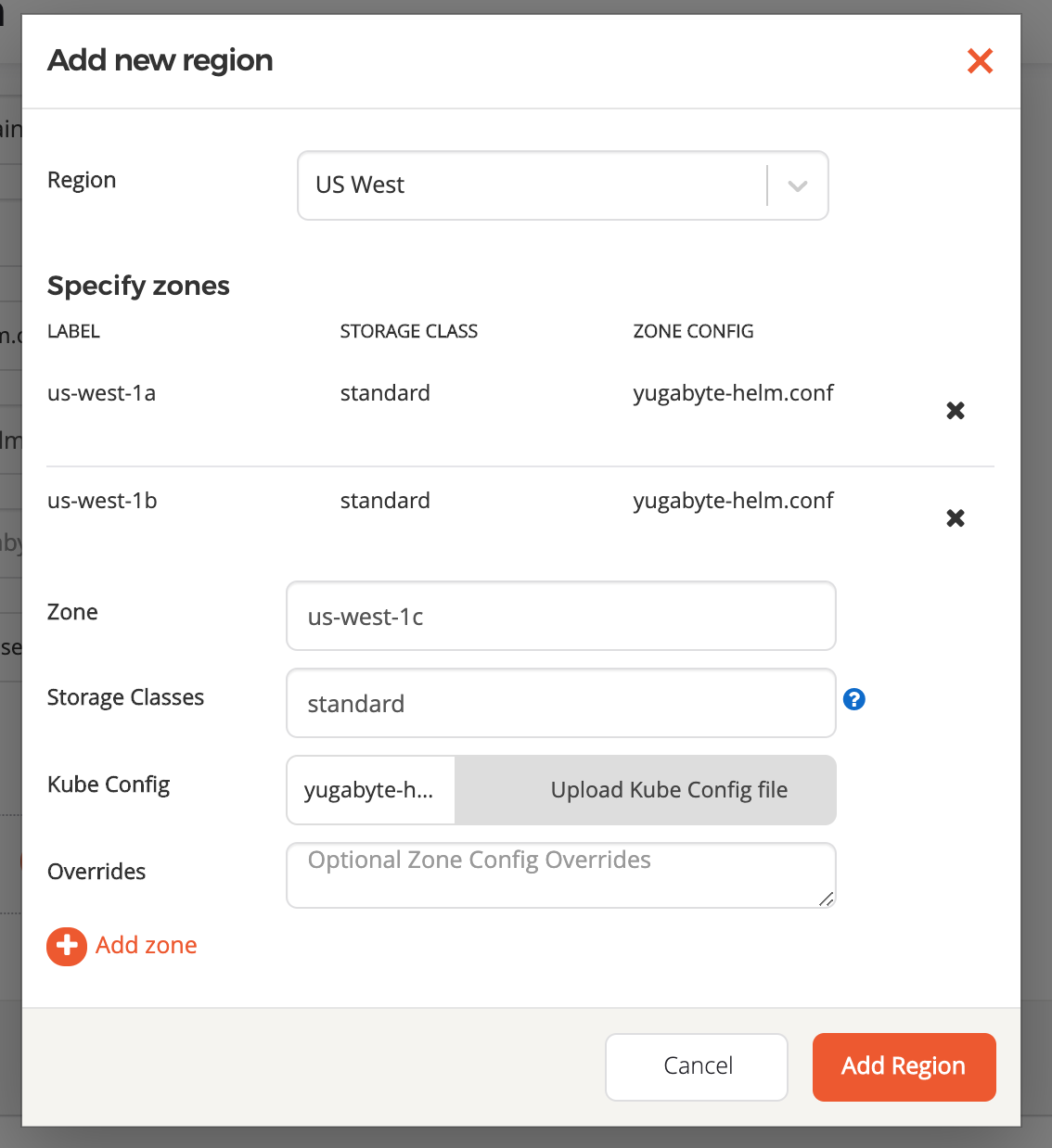Click the plus icon beside Add zone
This screenshot has width=1052, height=1148.
pos(66,946)
